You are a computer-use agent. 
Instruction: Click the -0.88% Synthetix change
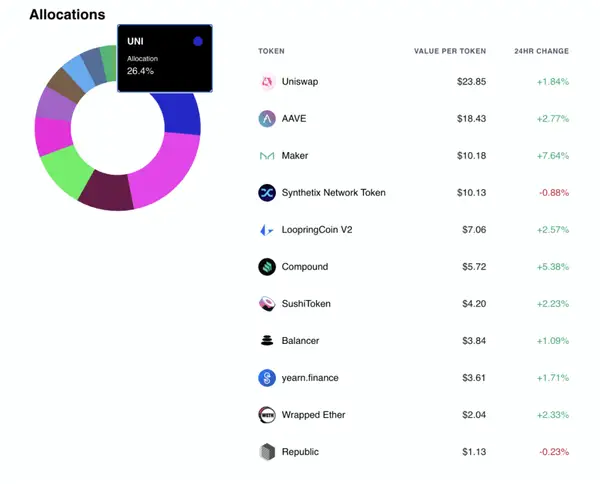coord(554,192)
